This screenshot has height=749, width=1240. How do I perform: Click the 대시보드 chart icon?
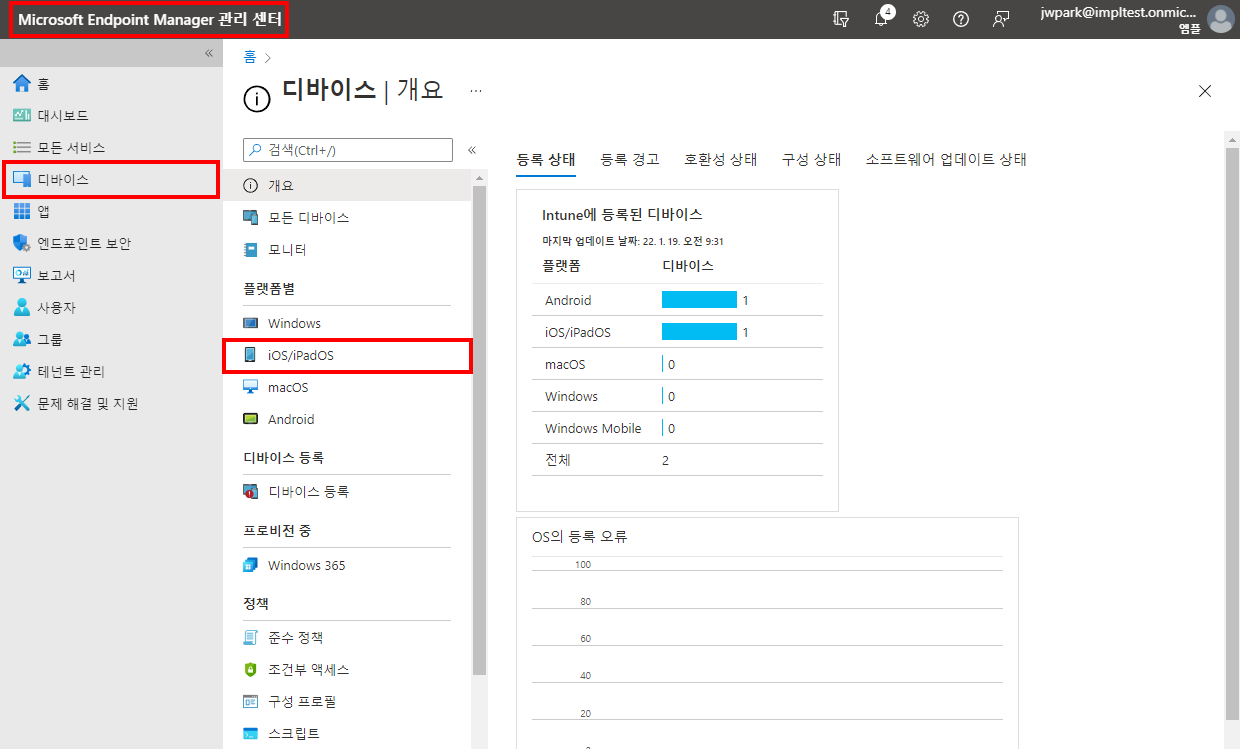pos(22,115)
